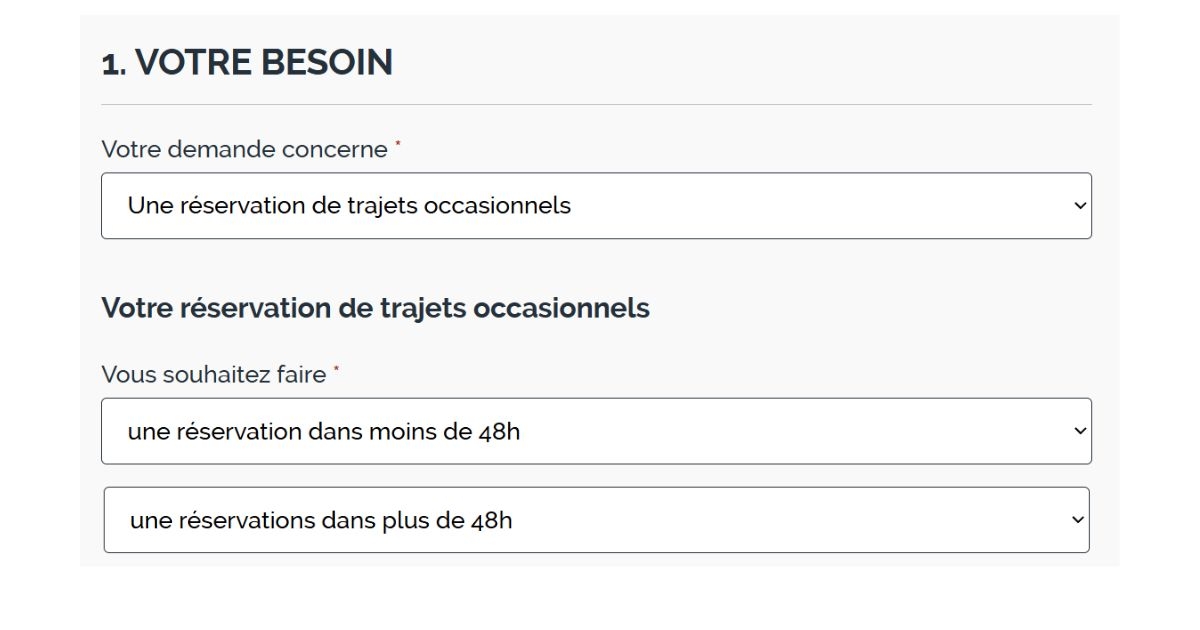Click the "Votre réservation de trajets occasionnels" subheading
Screen dimensions: 1200x630
coord(376,308)
